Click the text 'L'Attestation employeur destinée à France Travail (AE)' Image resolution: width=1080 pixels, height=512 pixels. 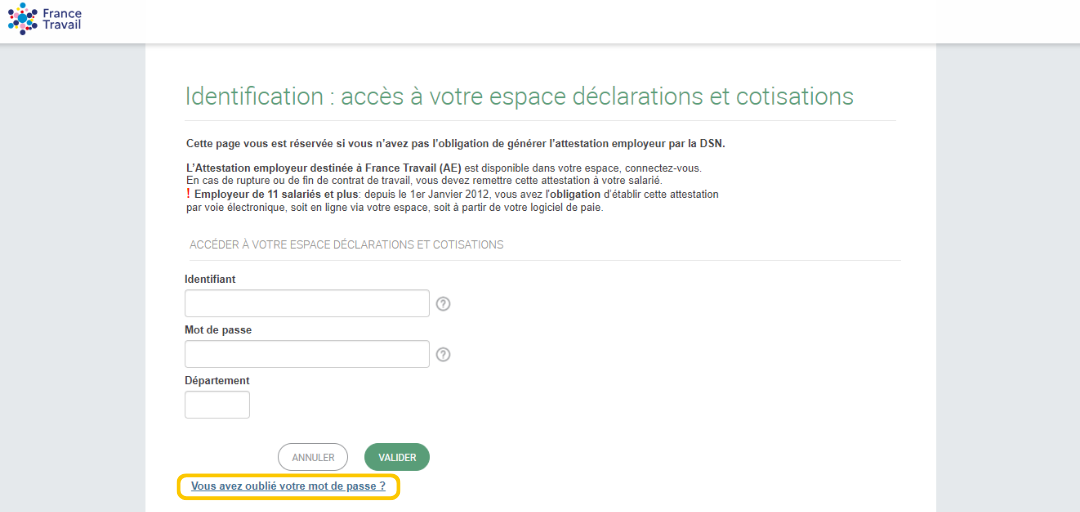tap(324, 169)
